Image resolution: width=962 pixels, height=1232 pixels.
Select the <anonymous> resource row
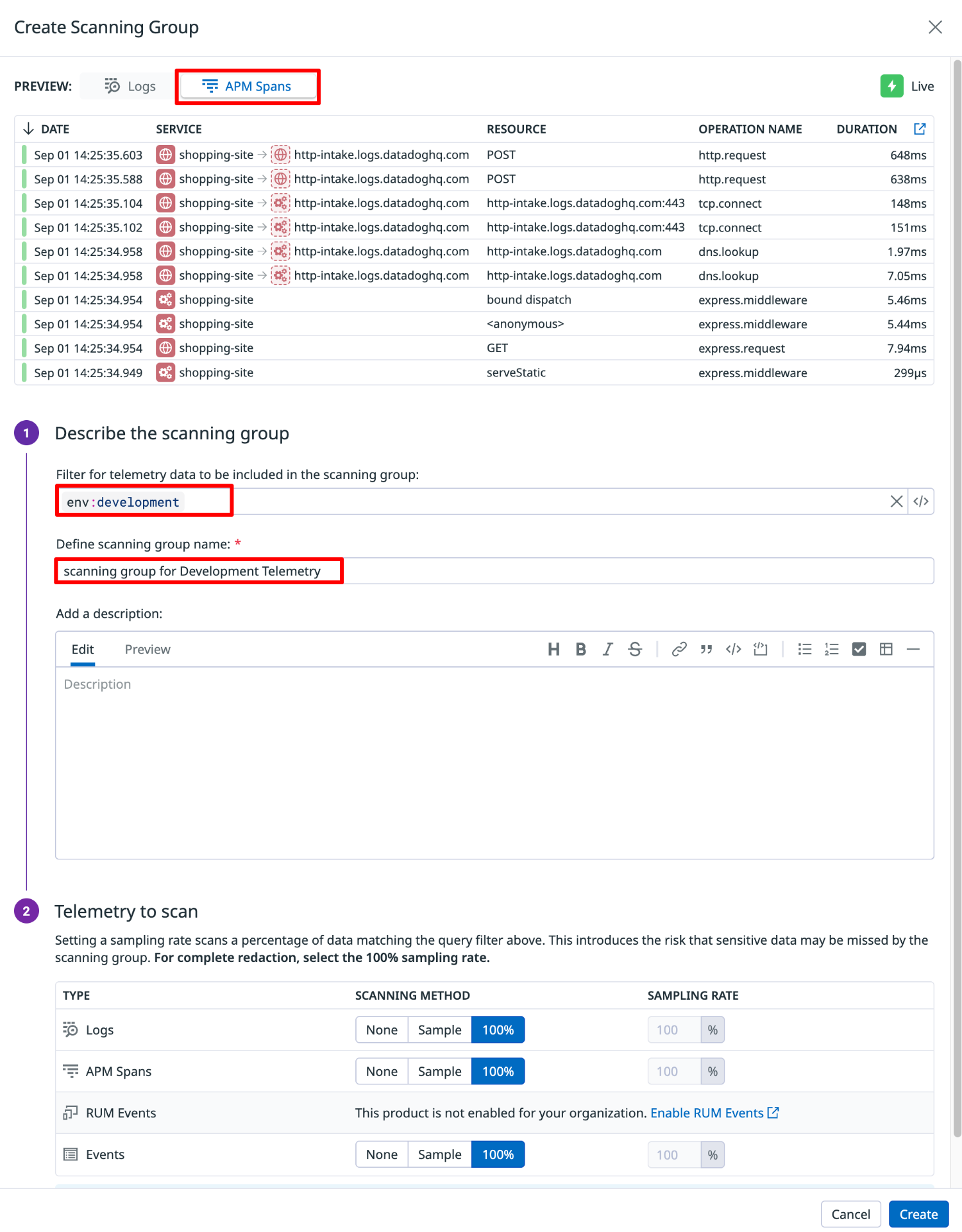click(474, 324)
